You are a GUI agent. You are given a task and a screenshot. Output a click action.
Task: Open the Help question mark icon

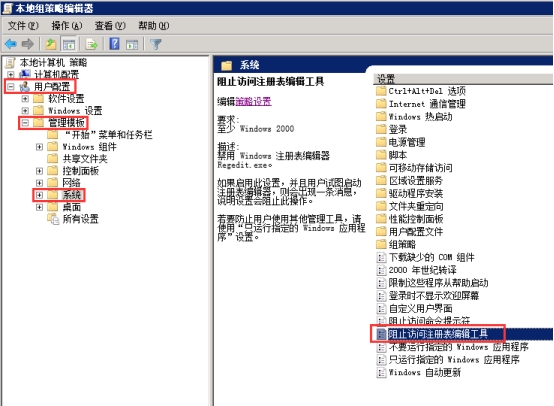pos(114,44)
